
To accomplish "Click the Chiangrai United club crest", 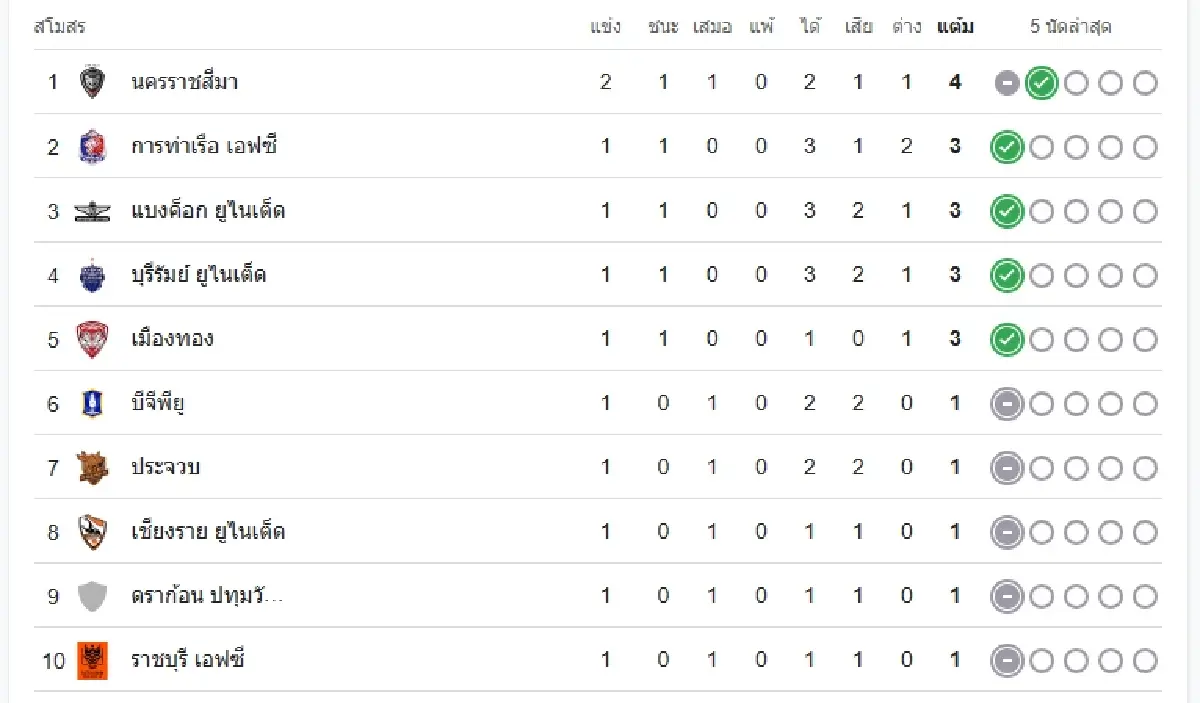I will (92, 531).
